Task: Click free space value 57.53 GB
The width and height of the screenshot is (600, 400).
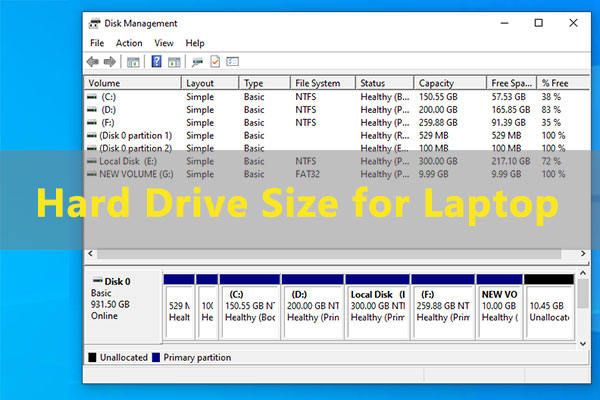Action: click(509, 97)
